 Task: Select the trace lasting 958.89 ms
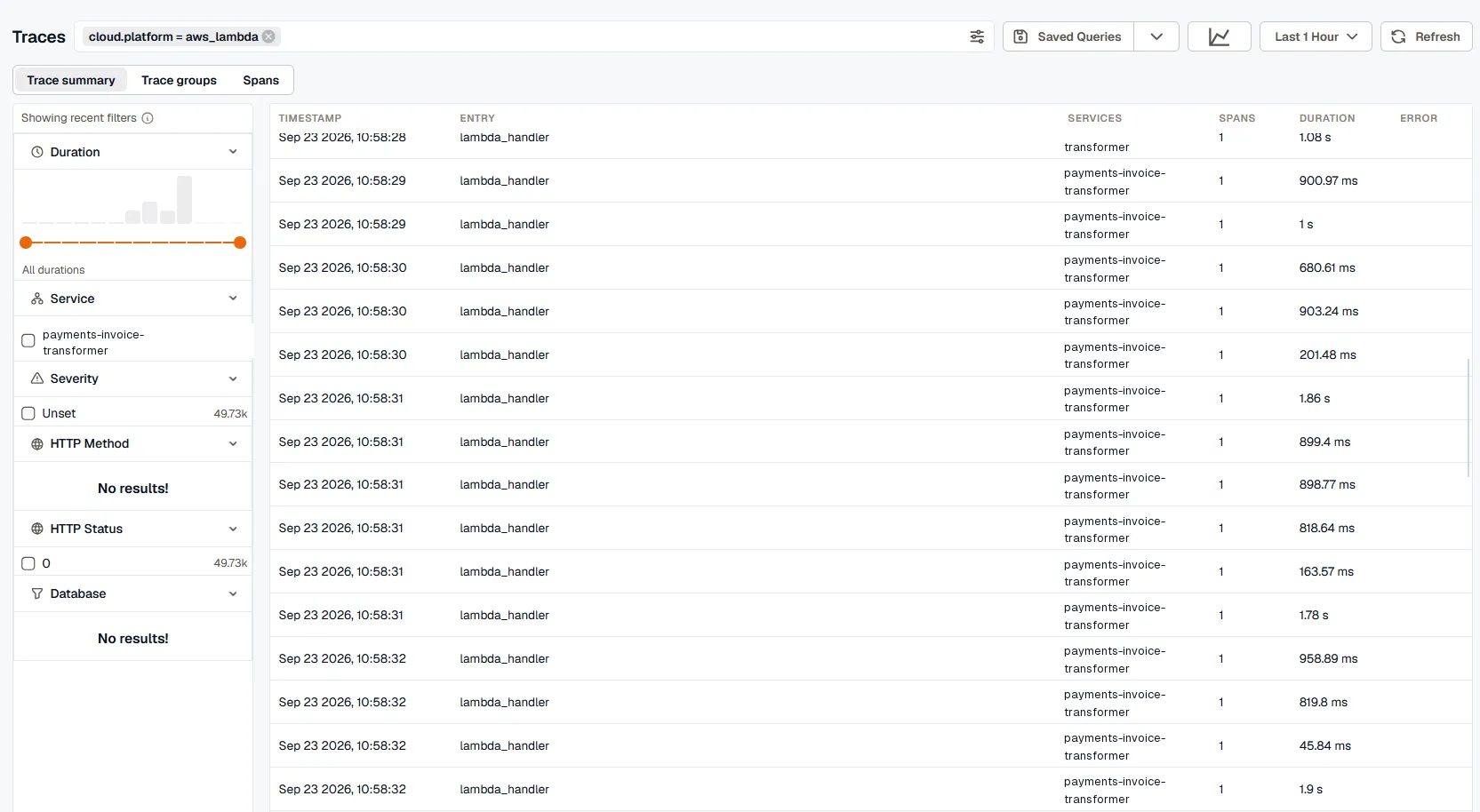click(871, 659)
